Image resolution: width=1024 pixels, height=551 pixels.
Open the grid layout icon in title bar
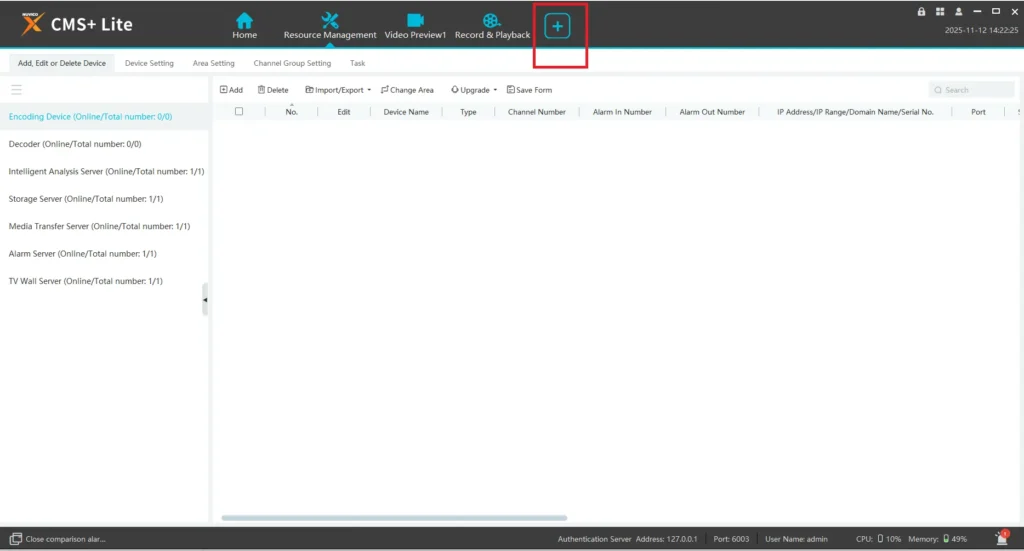click(x=940, y=11)
